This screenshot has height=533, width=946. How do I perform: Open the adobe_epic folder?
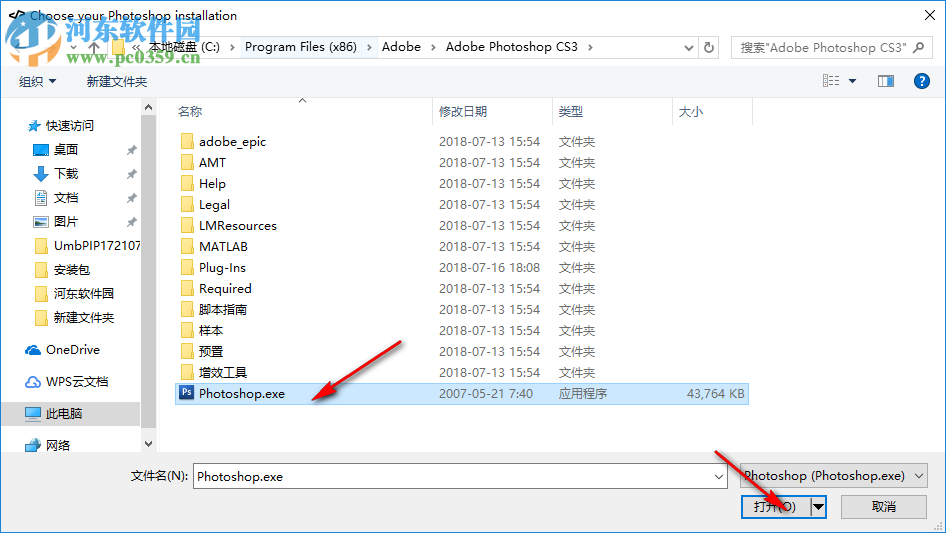232,142
